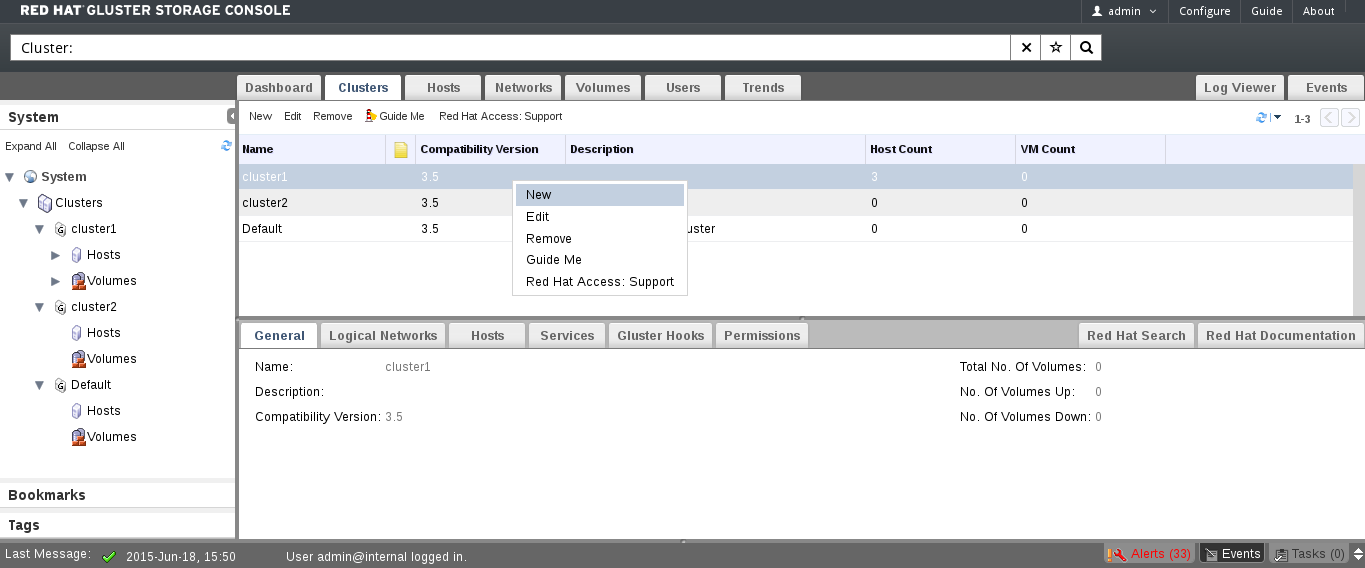Open the Networks tab
The height and width of the screenshot is (568, 1365).
pos(523,88)
